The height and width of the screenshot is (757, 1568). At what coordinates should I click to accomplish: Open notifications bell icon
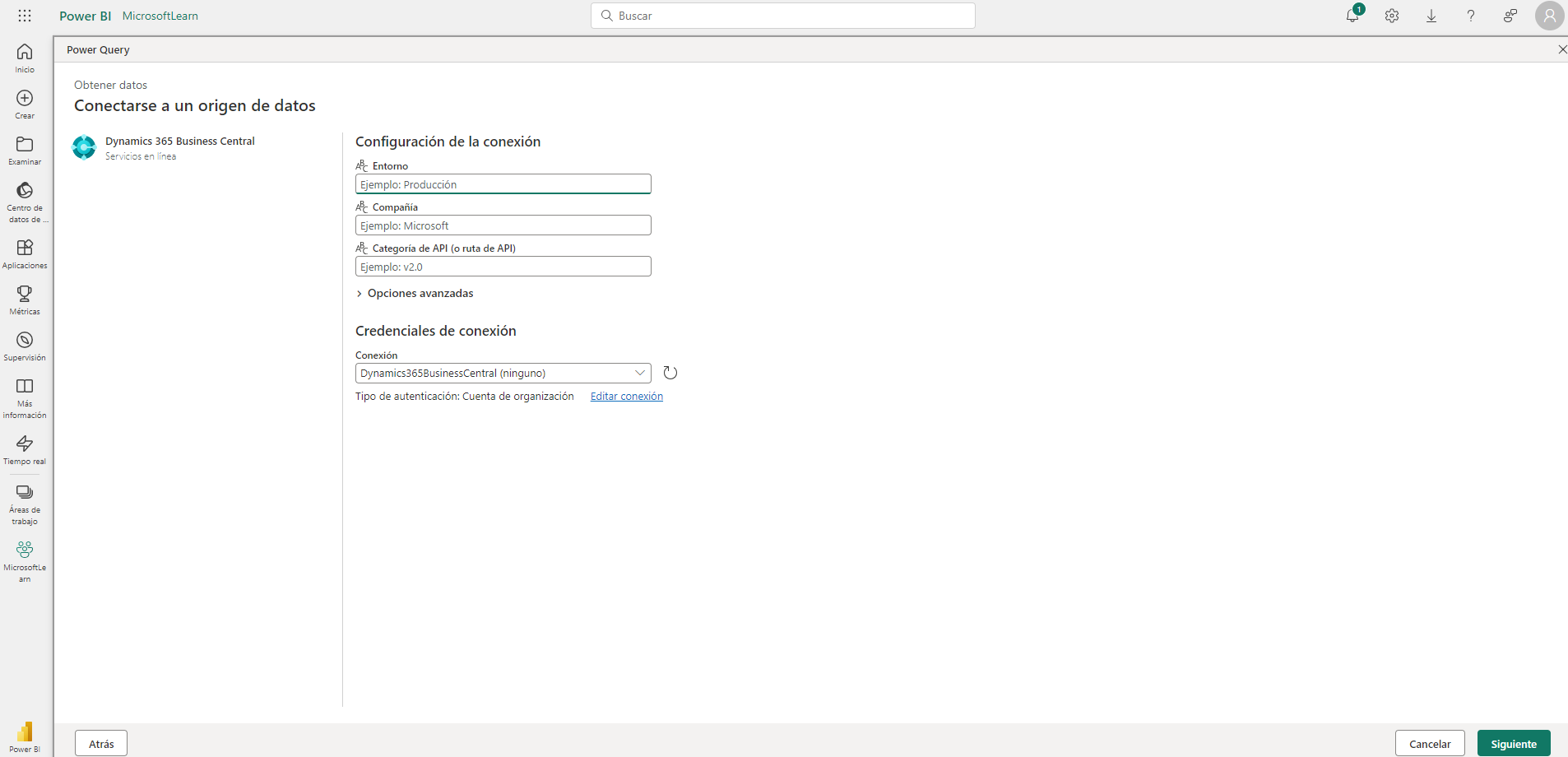tap(1352, 16)
